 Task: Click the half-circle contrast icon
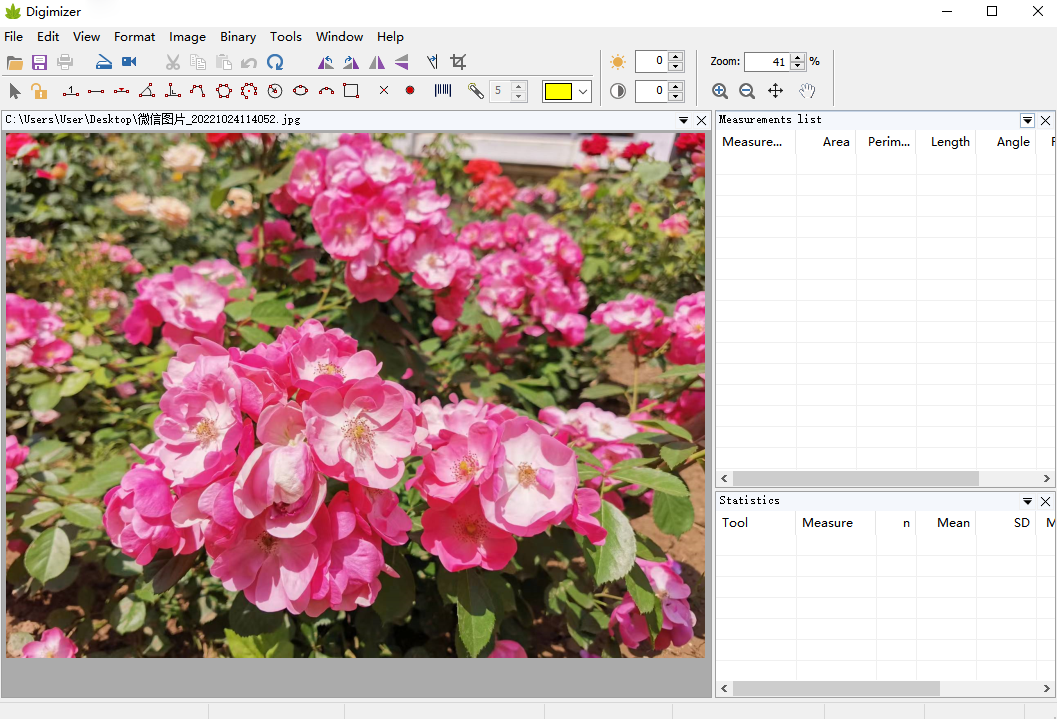pyautogui.click(x=617, y=91)
